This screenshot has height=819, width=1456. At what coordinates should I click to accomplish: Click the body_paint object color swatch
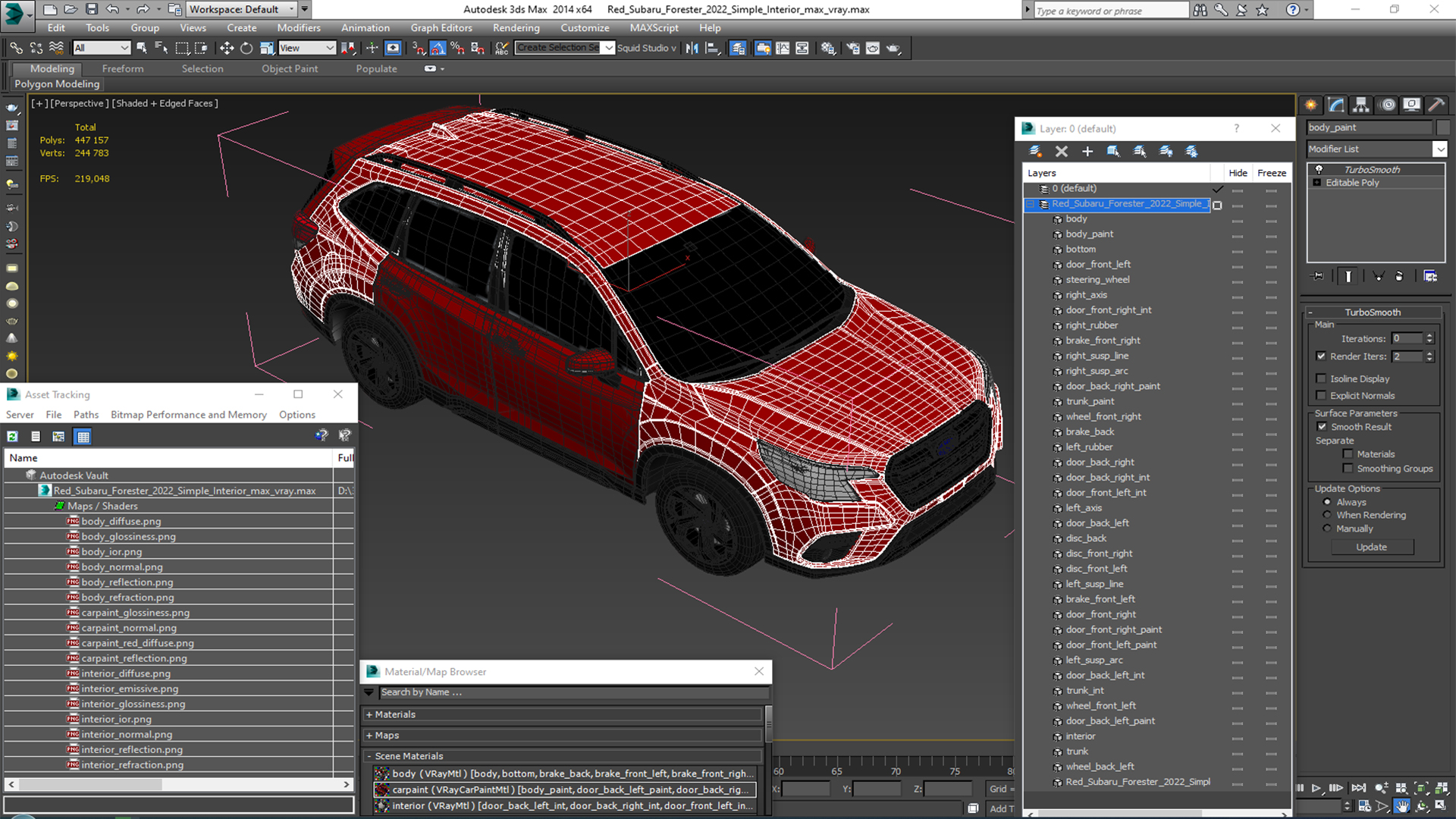(x=1442, y=127)
